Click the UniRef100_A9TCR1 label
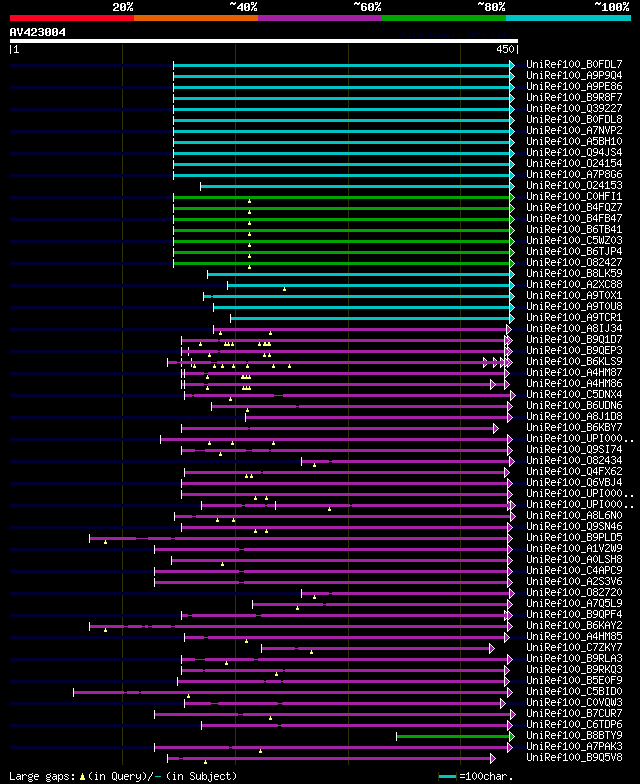The height and width of the screenshot is (784, 640). tap(574, 318)
